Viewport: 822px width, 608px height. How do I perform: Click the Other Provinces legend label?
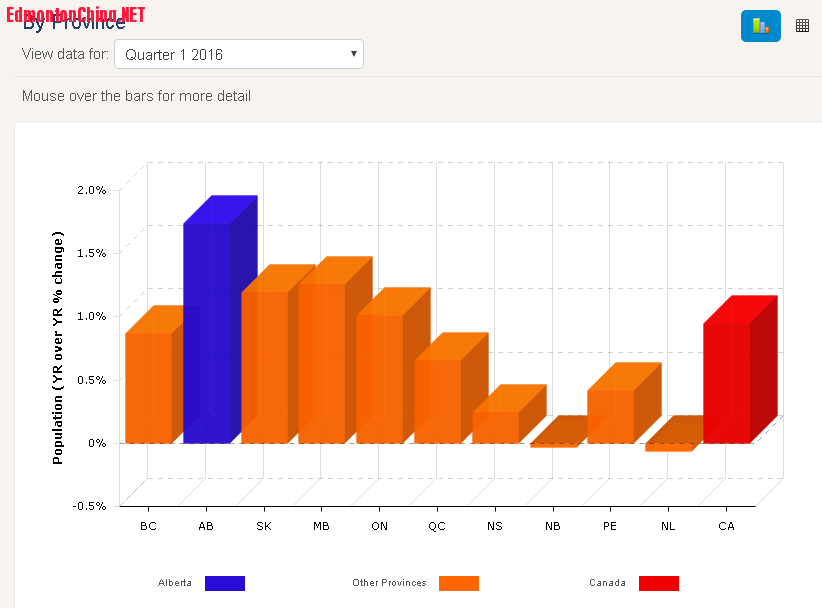(389, 583)
